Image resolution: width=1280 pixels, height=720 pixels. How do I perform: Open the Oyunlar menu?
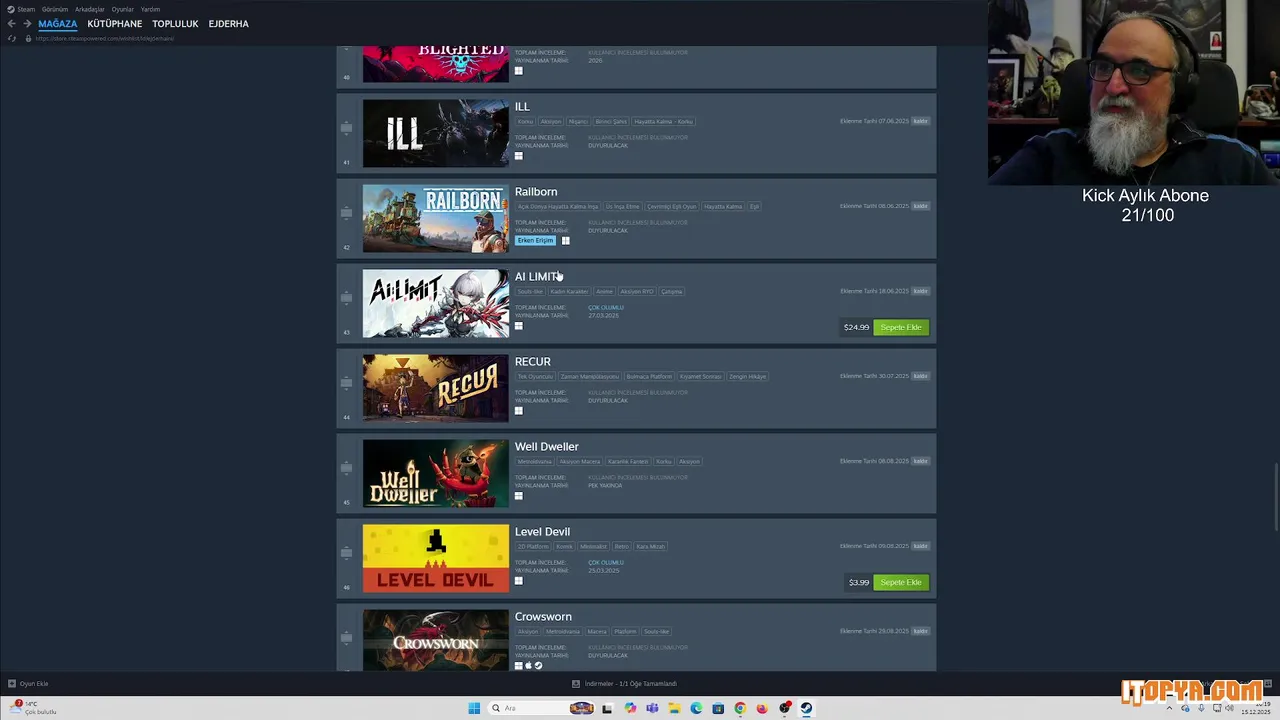pos(123,9)
